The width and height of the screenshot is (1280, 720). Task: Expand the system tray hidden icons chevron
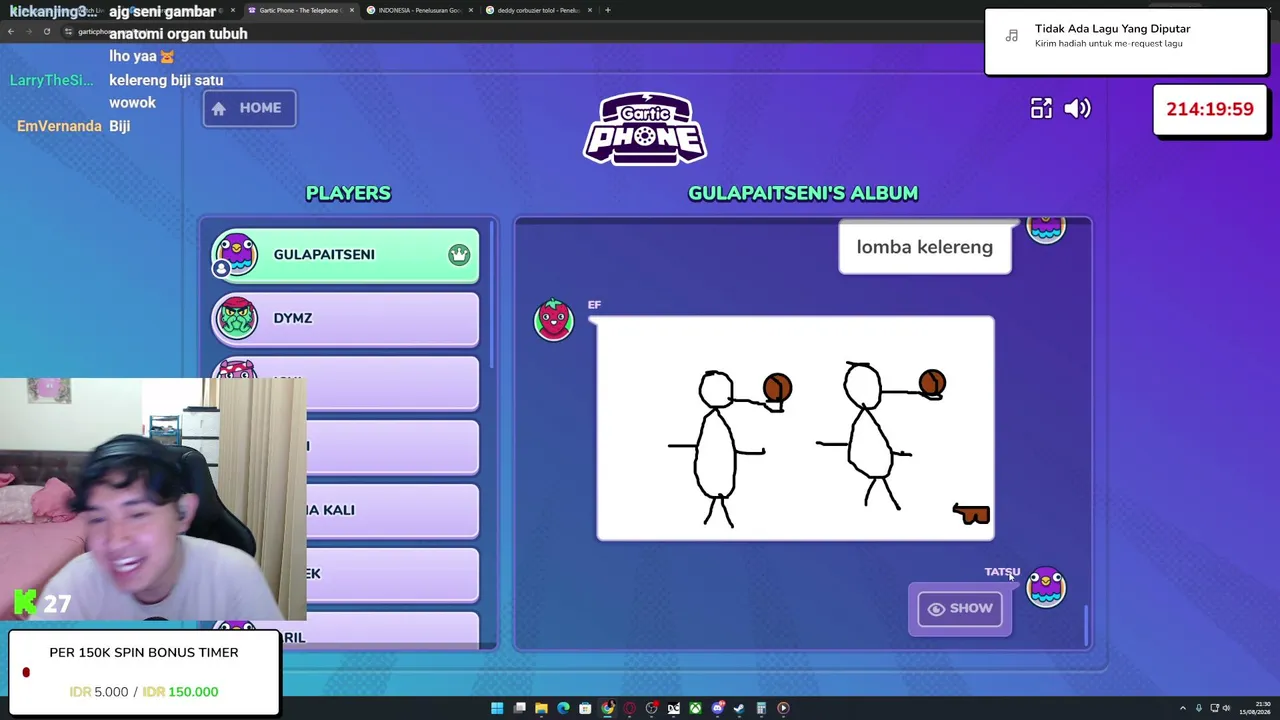pyautogui.click(x=1182, y=708)
